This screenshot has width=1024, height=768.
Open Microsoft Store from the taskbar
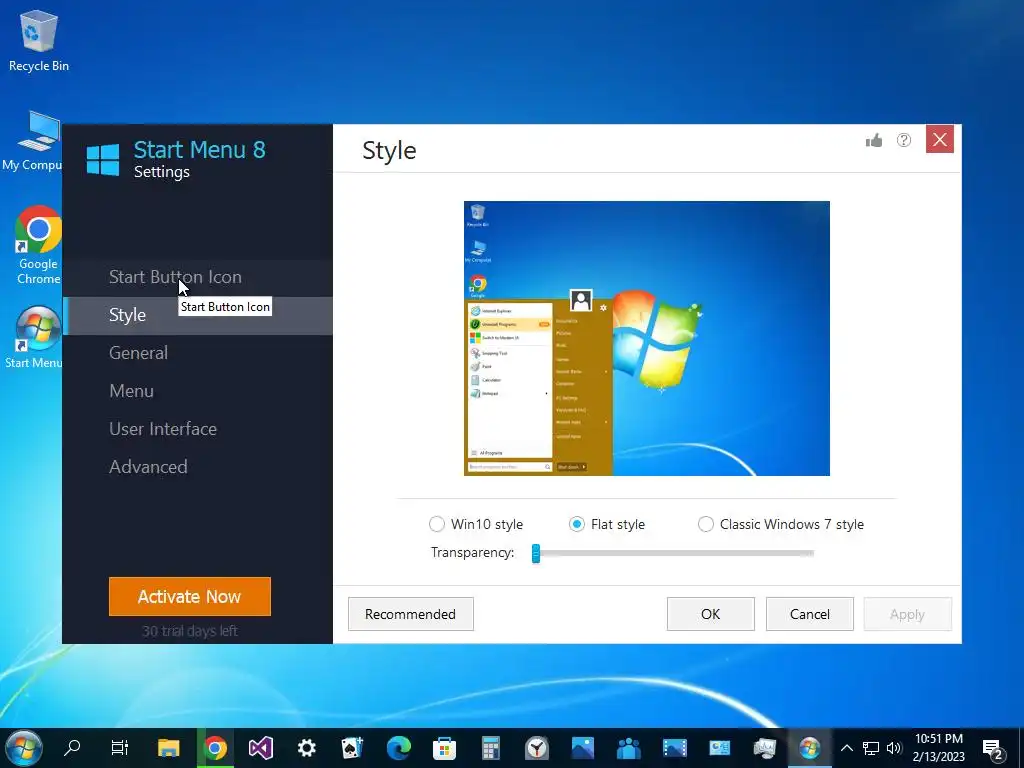pyautogui.click(x=444, y=748)
